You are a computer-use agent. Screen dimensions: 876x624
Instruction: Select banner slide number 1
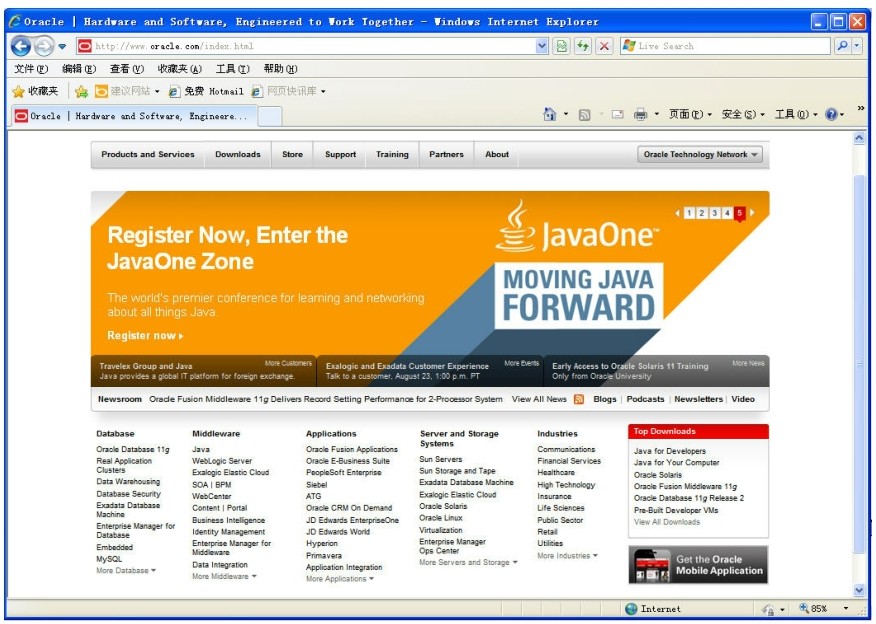point(689,213)
